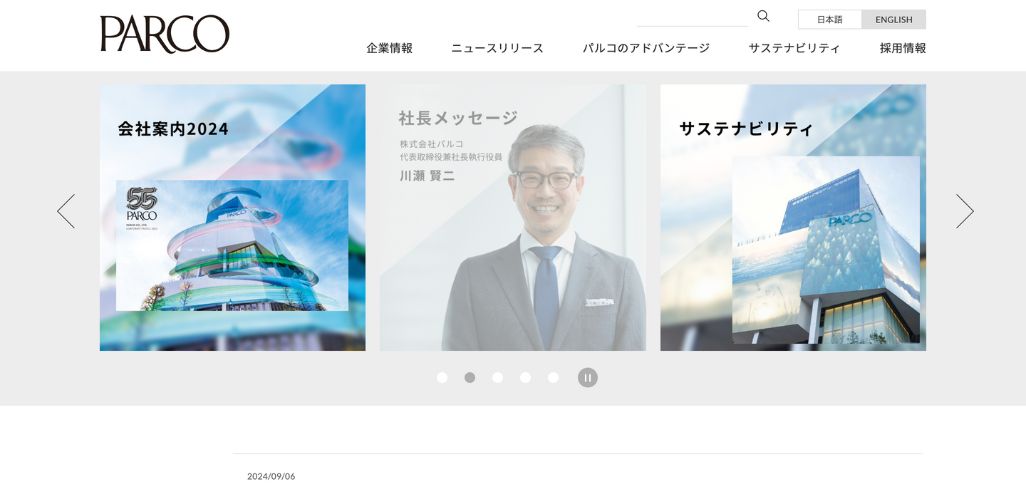Switch language to 日本語
Viewport: 1026px width, 483px height.
pos(830,20)
